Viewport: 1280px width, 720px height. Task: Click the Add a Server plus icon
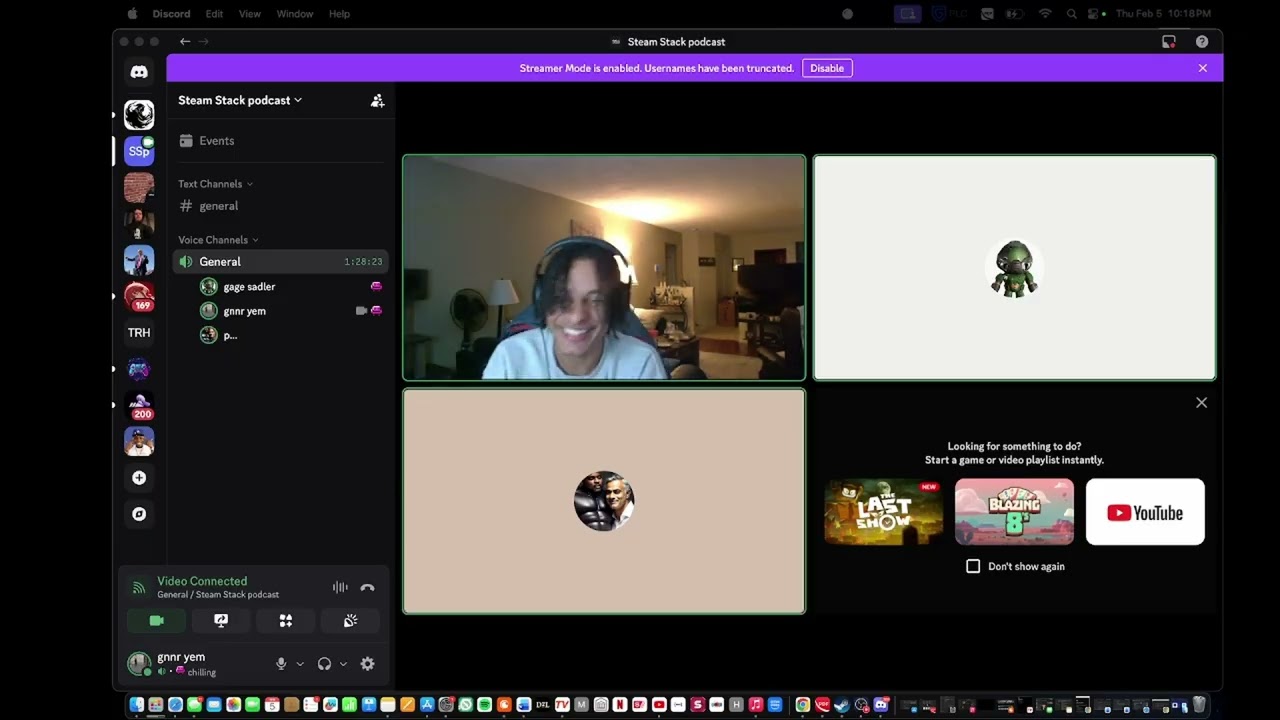pos(139,478)
